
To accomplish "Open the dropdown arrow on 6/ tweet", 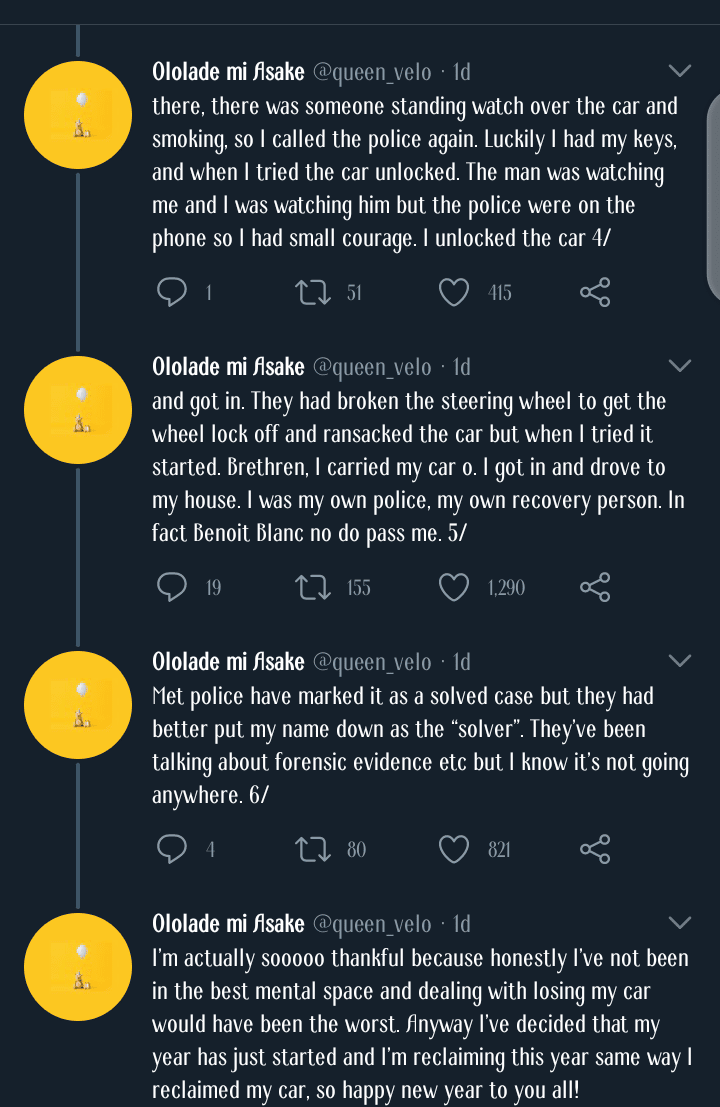I will click(x=679, y=661).
